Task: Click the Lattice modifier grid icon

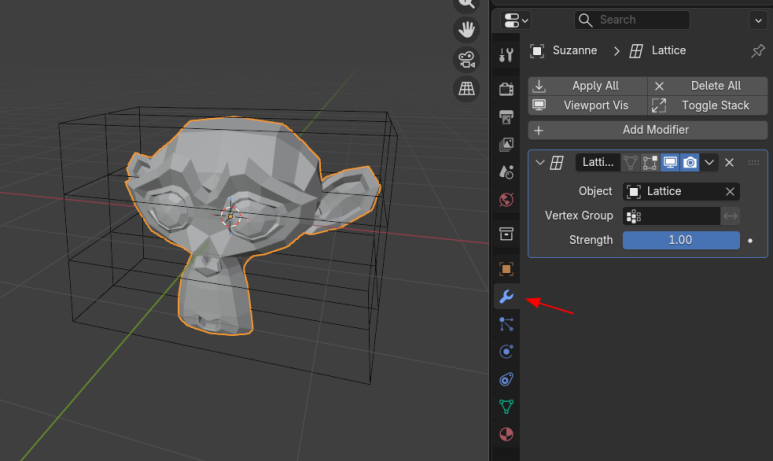Action: [557, 162]
